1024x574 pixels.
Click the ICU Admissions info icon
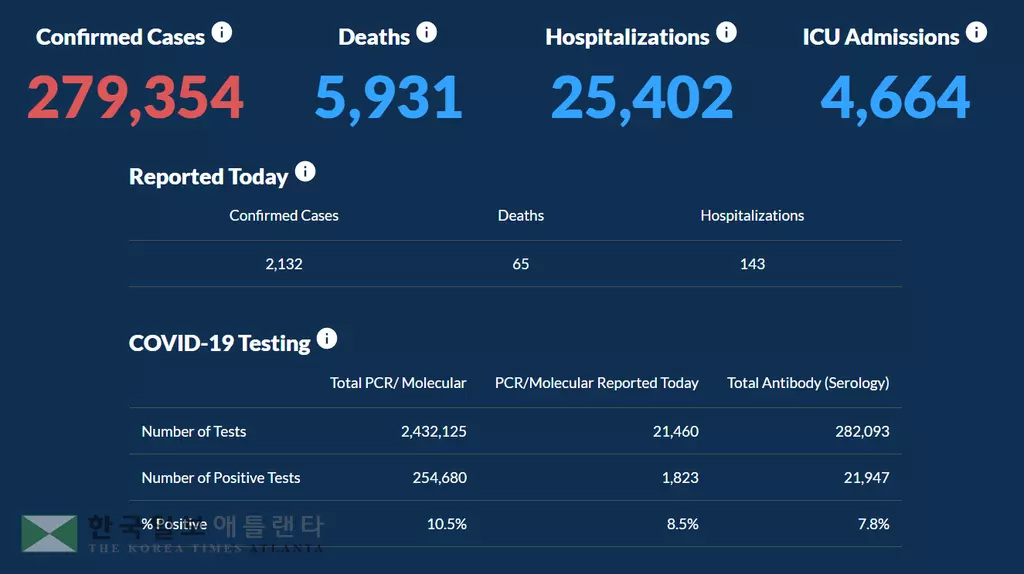(977, 33)
